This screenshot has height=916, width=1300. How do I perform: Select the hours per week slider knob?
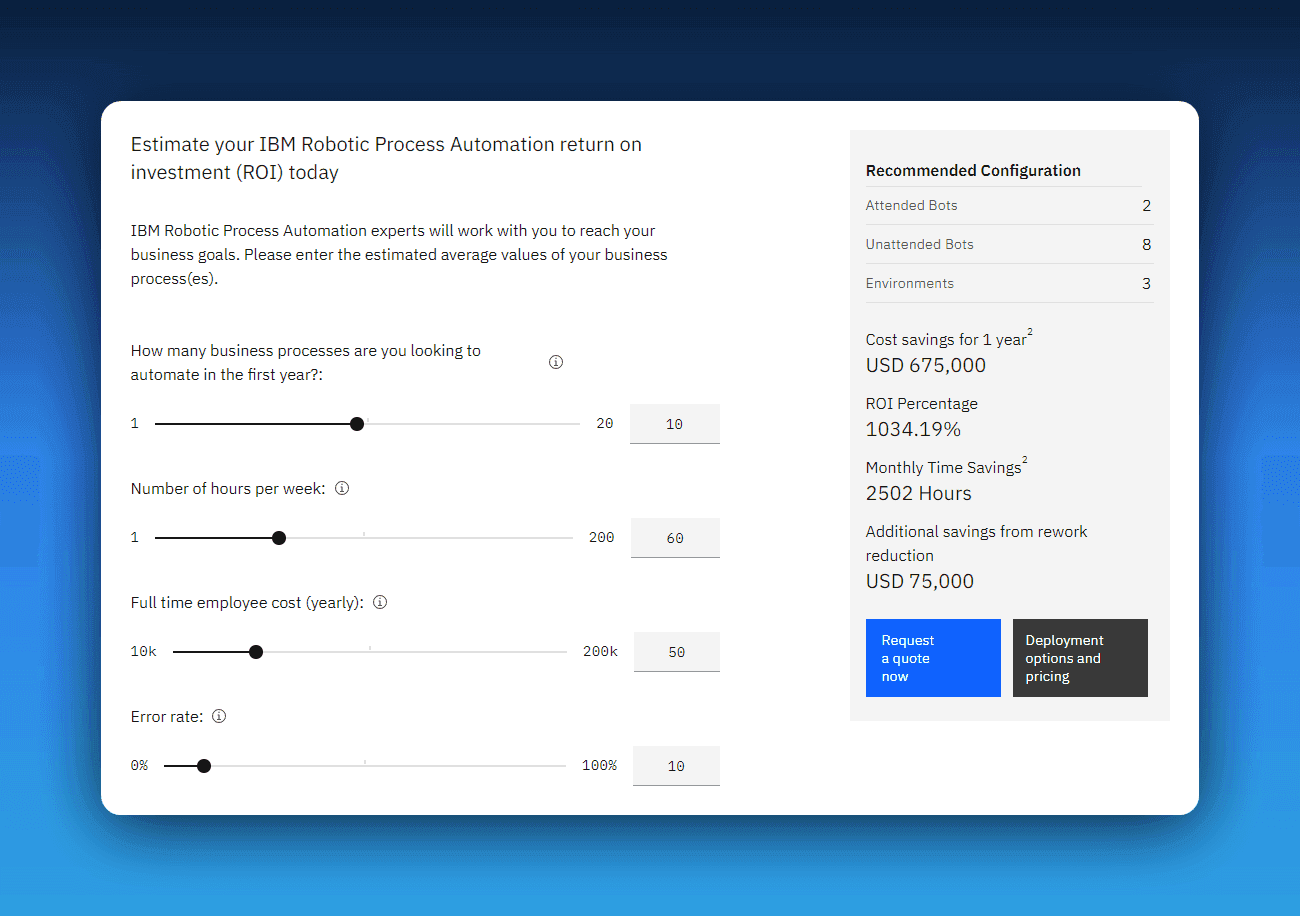coord(279,538)
